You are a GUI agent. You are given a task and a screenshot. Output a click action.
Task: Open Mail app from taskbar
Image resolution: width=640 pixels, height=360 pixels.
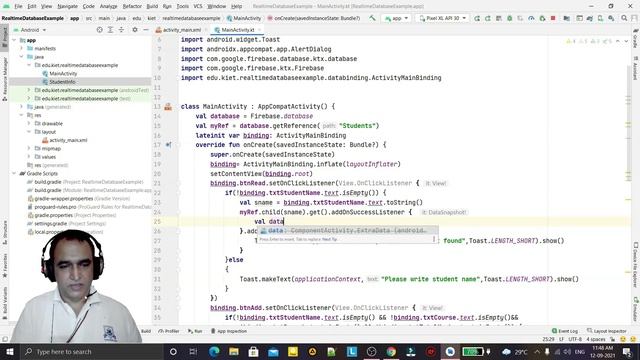click(x=273, y=351)
